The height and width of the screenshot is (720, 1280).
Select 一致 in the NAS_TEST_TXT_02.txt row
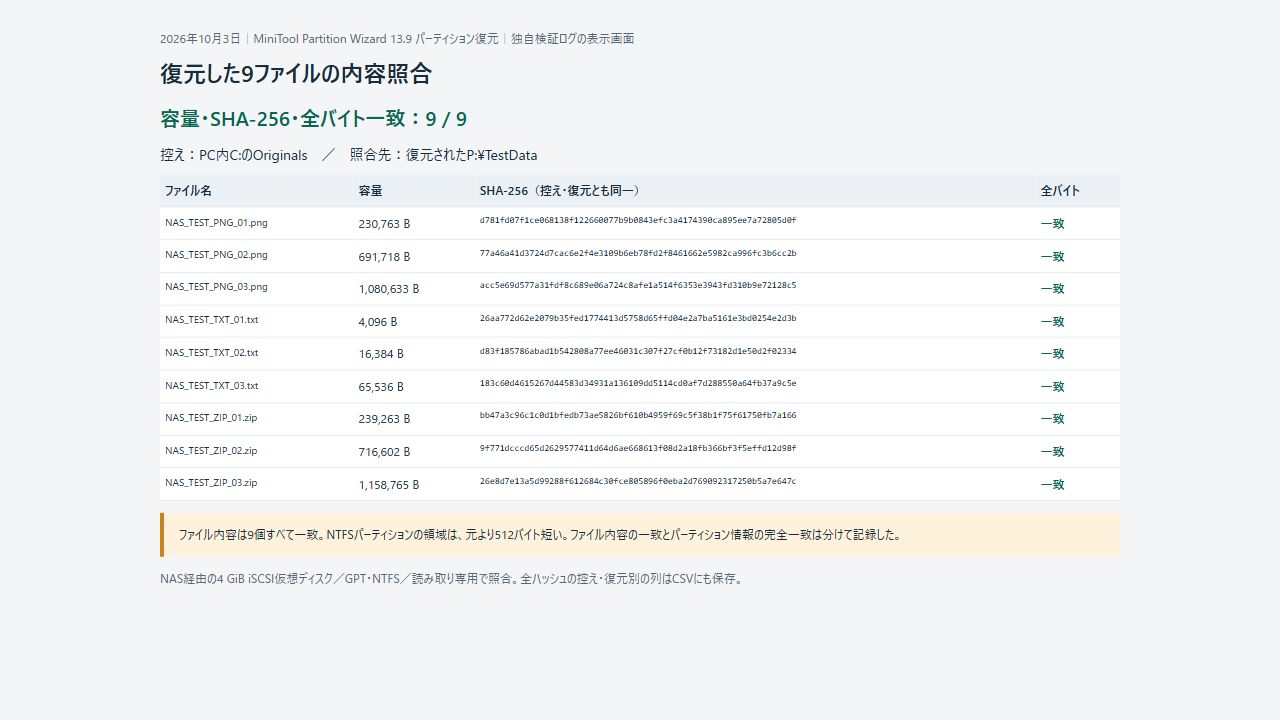click(1052, 354)
